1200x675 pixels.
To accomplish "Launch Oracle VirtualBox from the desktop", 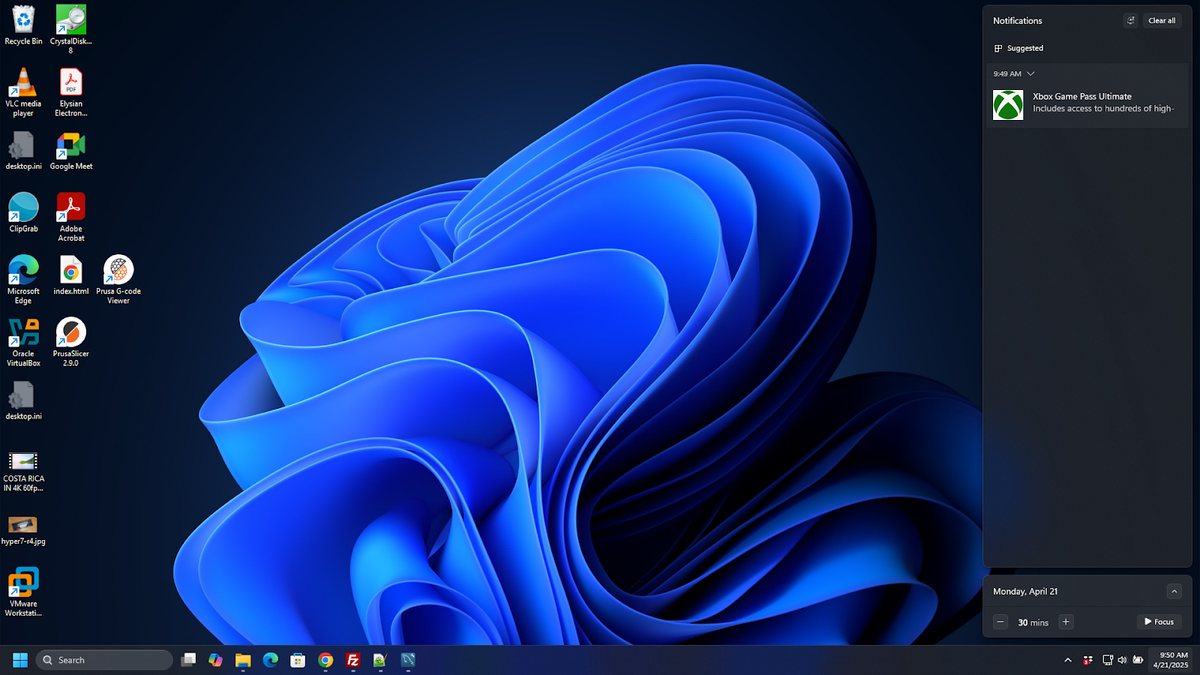I will tap(23, 342).
